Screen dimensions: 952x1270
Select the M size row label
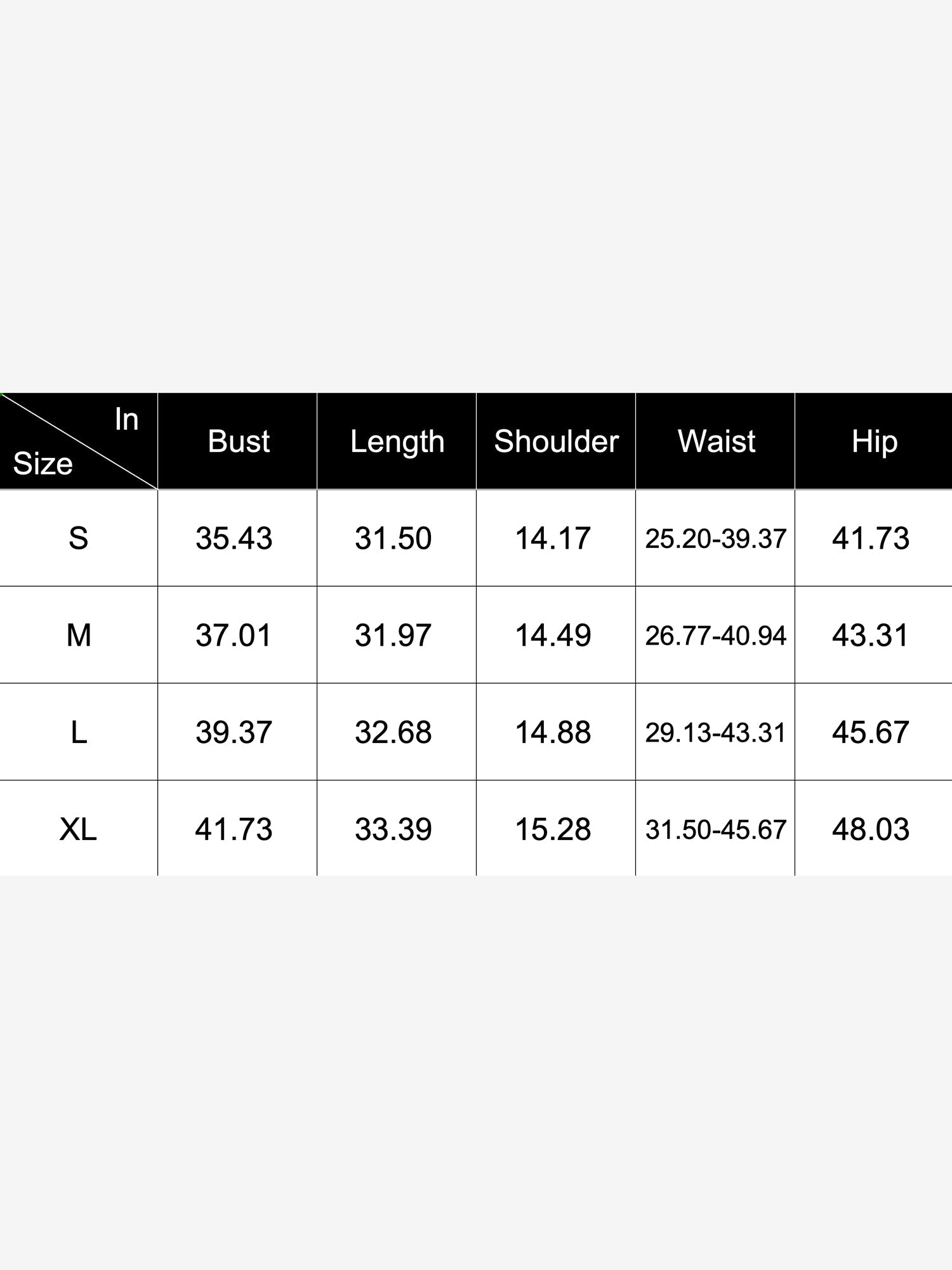point(79,635)
